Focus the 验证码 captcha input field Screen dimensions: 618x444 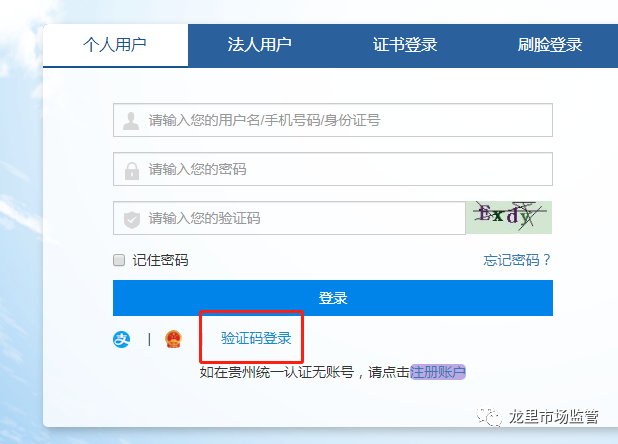[289, 218]
